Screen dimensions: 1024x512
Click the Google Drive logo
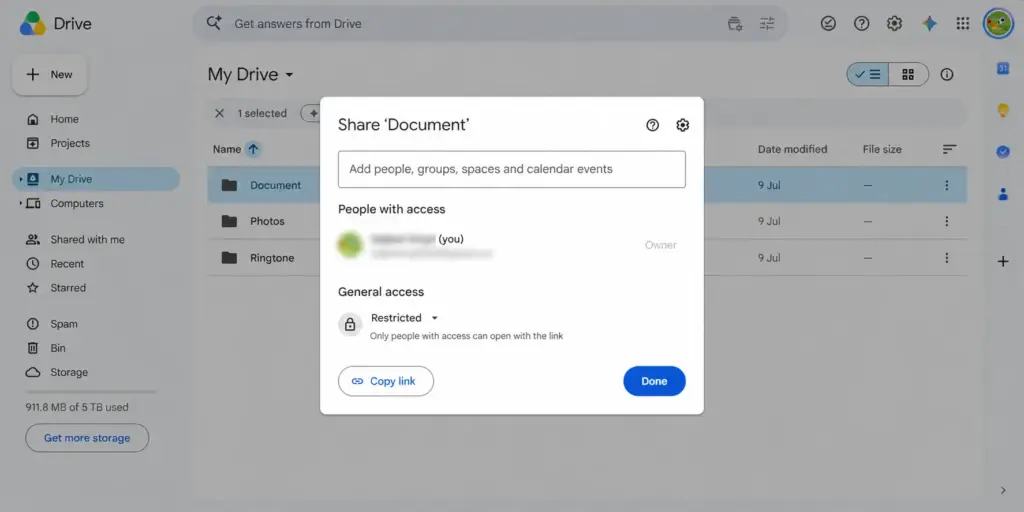coord(33,24)
